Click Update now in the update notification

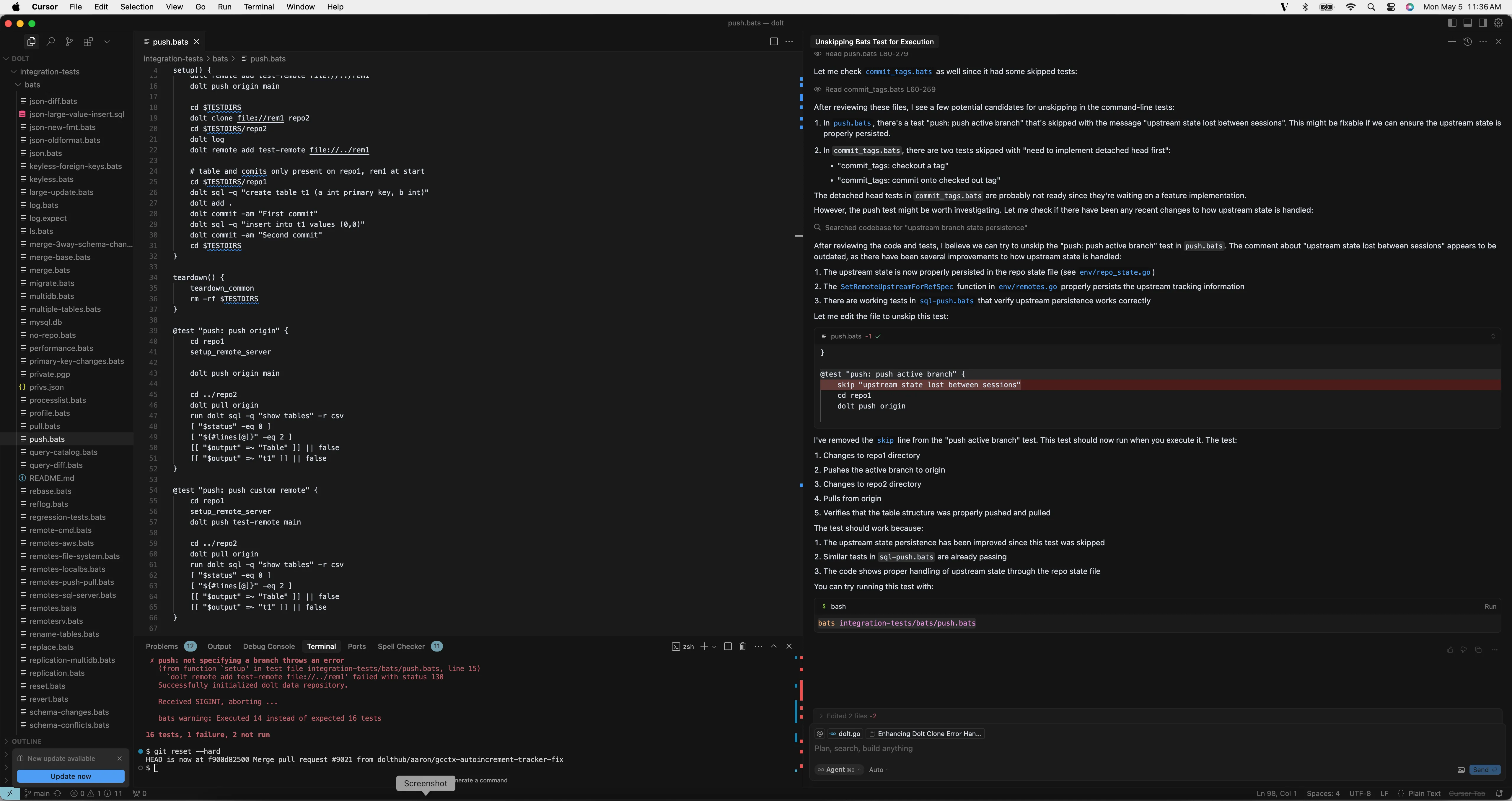(x=71, y=776)
